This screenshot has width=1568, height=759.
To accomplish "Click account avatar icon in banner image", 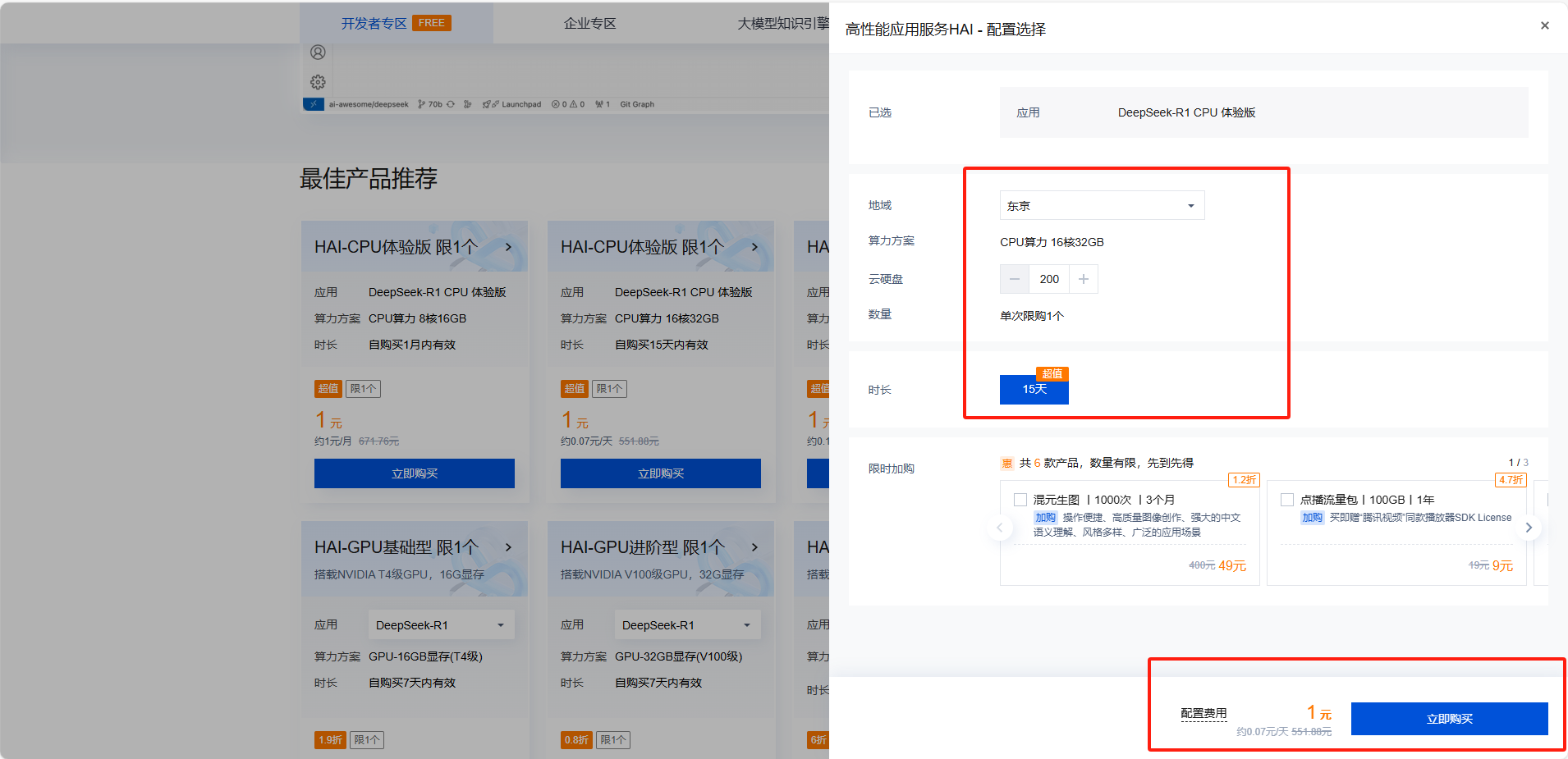I will (318, 53).
